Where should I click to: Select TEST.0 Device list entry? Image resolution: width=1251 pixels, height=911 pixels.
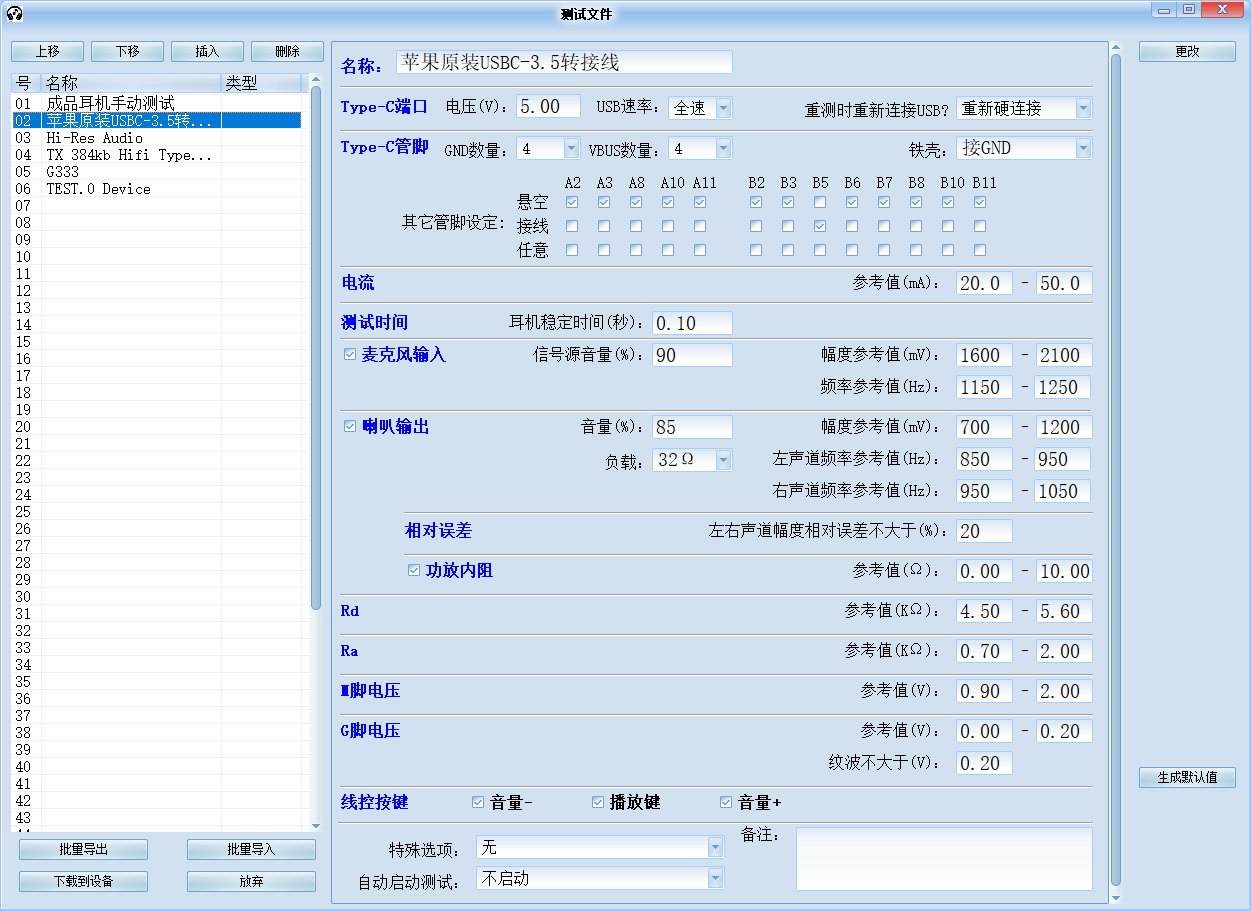(98, 189)
